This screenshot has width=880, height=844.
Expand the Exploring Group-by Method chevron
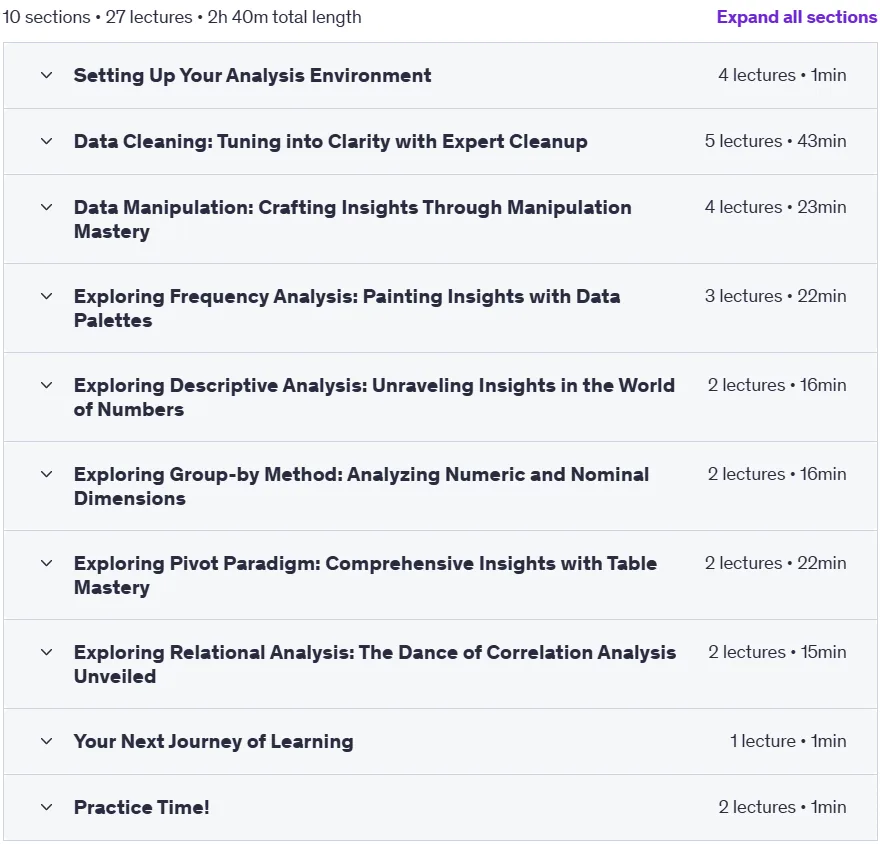tap(47, 474)
